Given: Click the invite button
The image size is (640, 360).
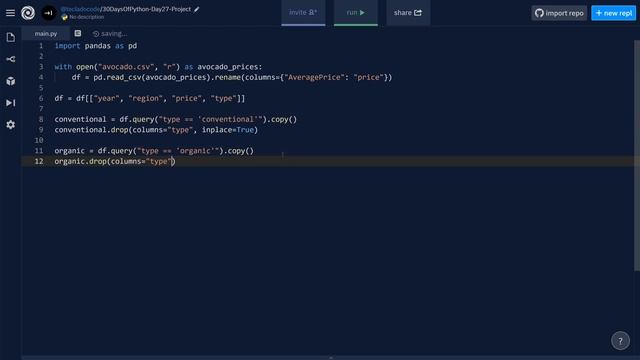Looking at the screenshot, I should click(x=303, y=13).
